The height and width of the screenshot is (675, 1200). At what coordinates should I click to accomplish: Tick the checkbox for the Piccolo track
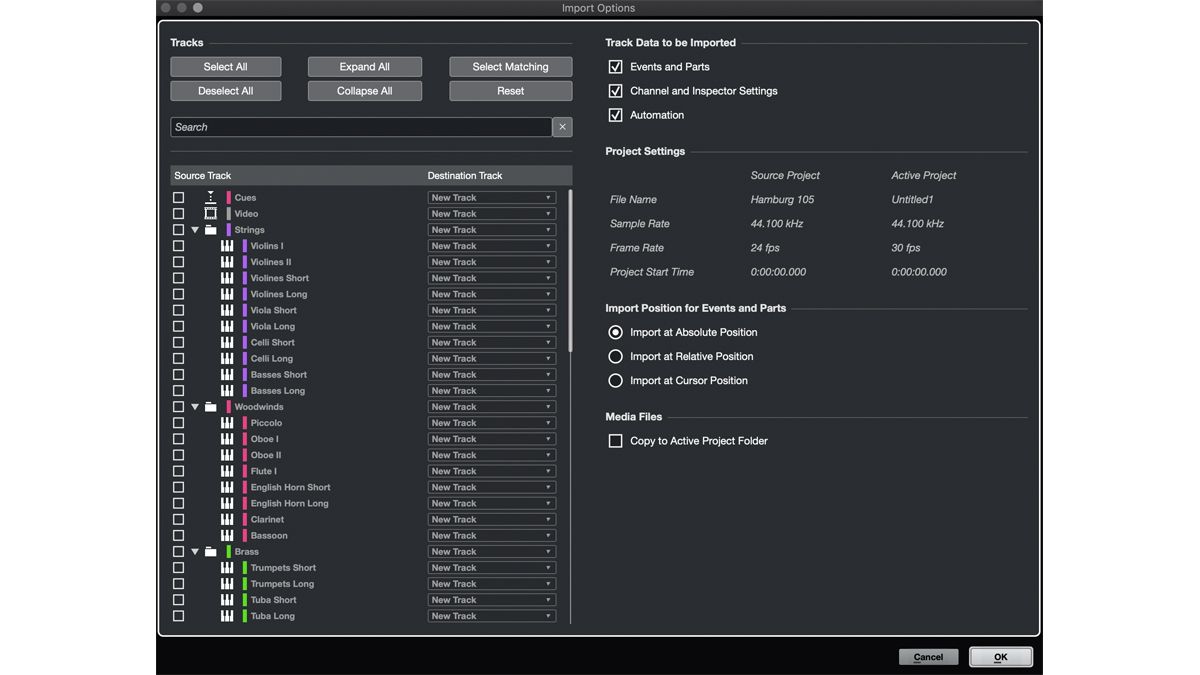(x=179, y=423)
